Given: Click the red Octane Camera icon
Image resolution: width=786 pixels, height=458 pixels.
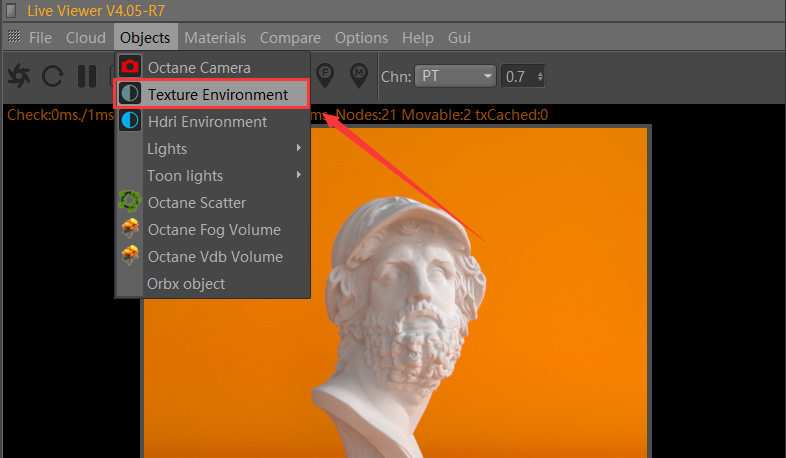Looking at the screenshot, I should point(130,67).
